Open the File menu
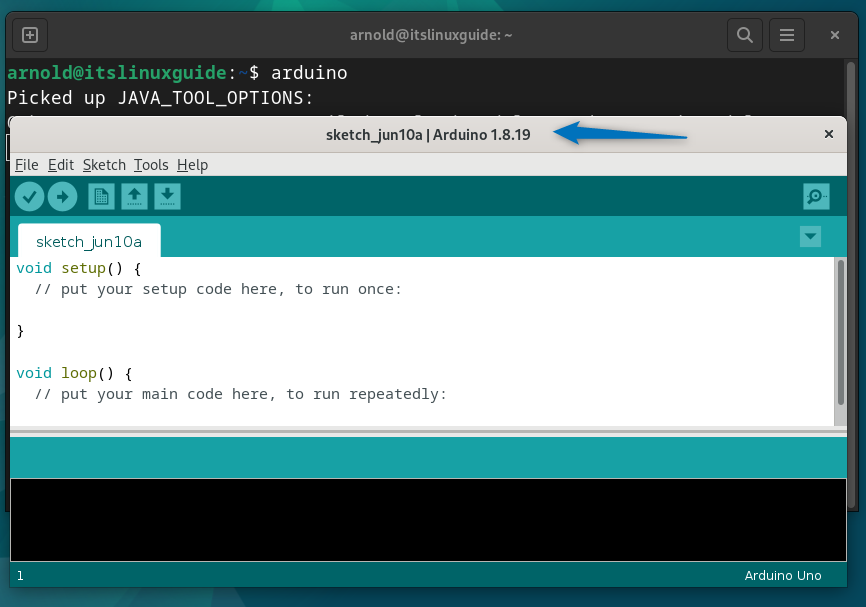 tap(26, 164)
